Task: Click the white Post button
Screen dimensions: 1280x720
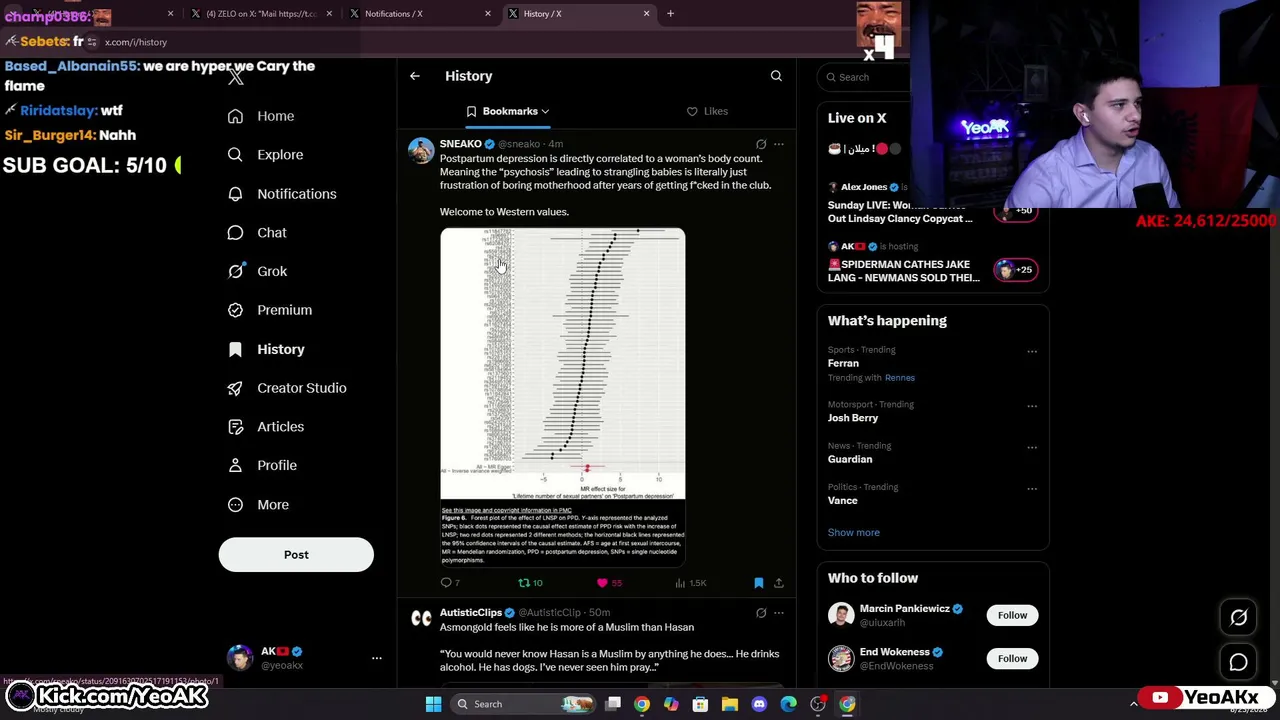Action: [296, 555]
